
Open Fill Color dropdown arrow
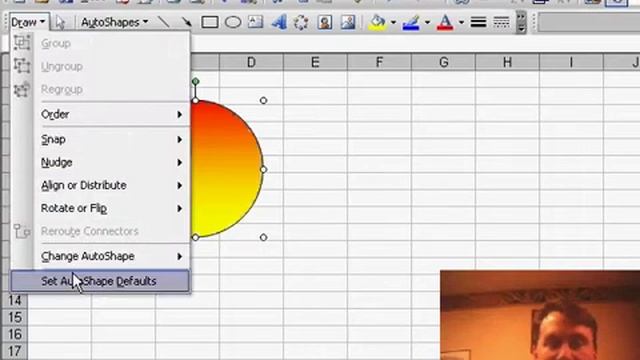393,22
